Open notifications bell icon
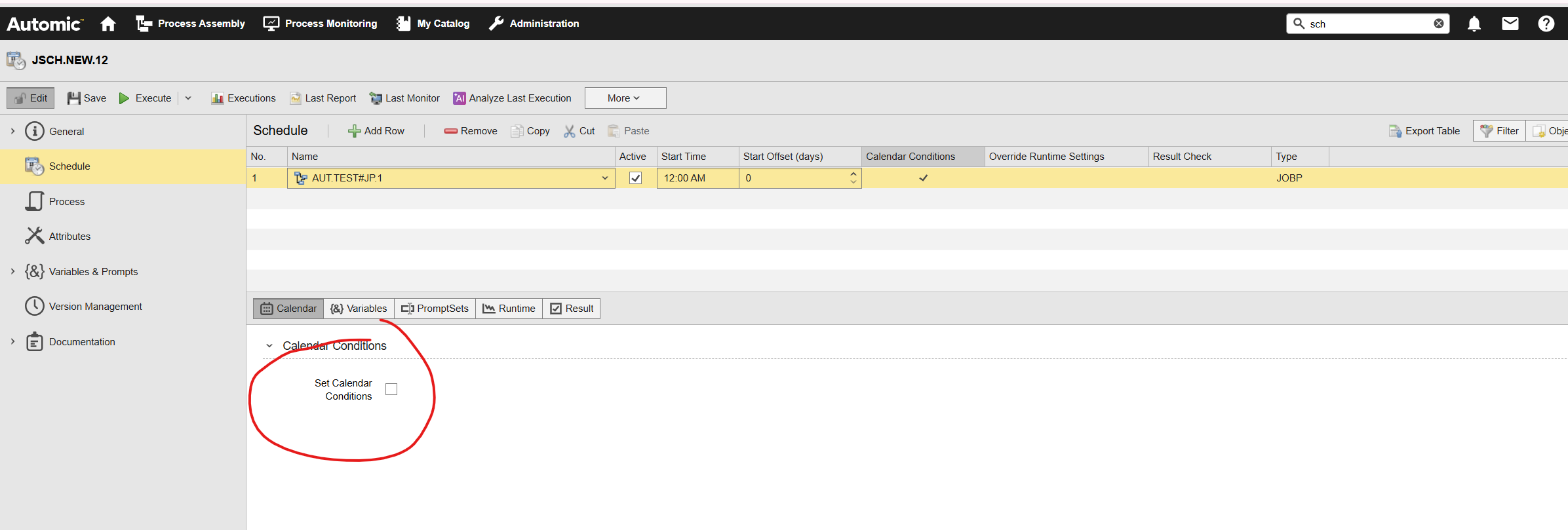Image resolution: width=1568 pixels, height=530 pixels. click(x=1474, y=24)
